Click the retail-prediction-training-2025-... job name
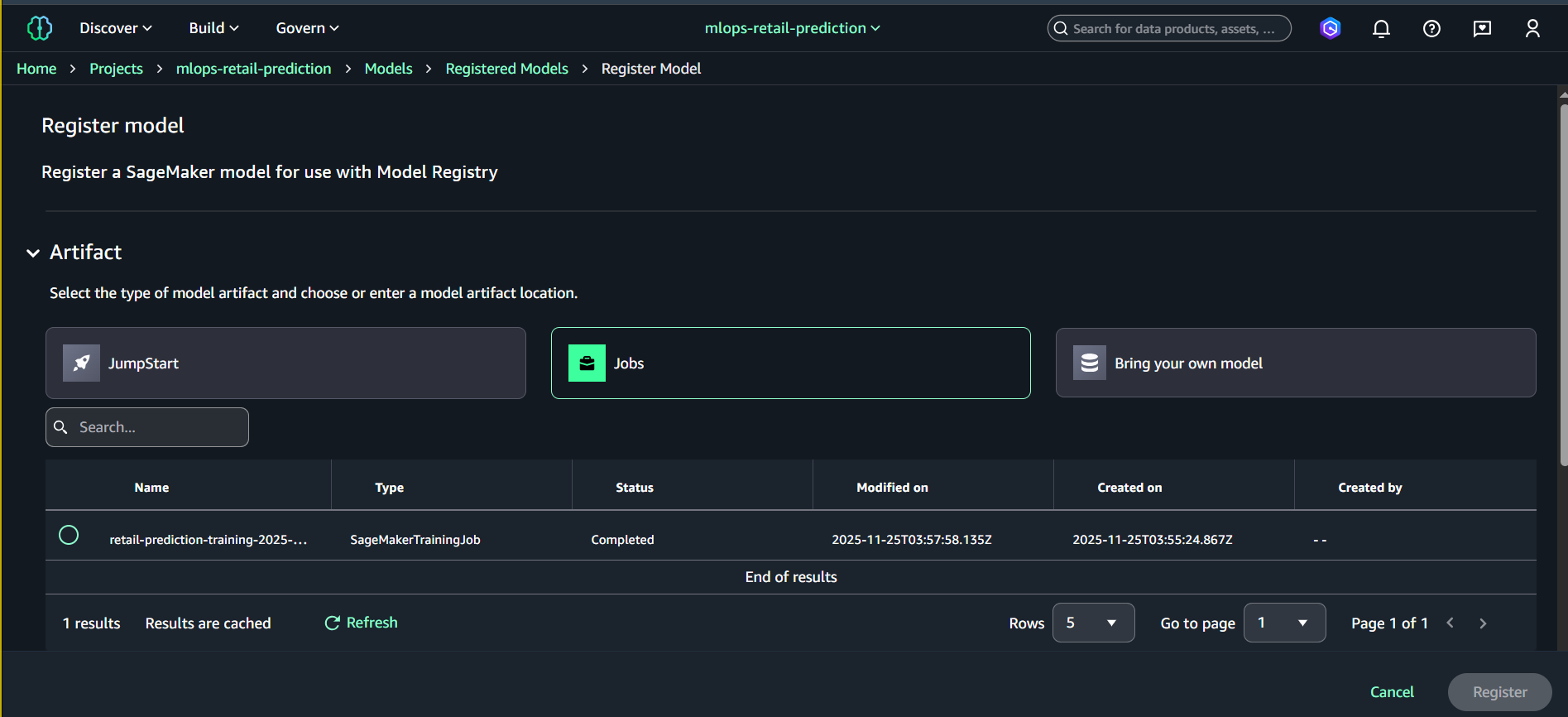 (209, 540)
